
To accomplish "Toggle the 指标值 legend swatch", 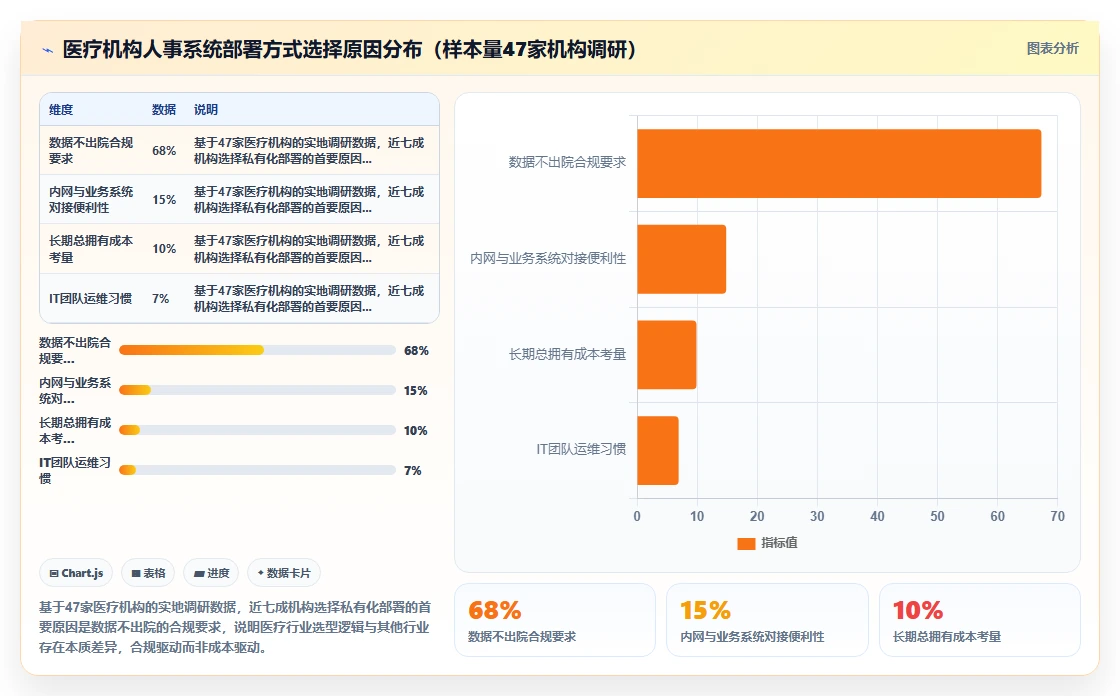I will point(746,543).
